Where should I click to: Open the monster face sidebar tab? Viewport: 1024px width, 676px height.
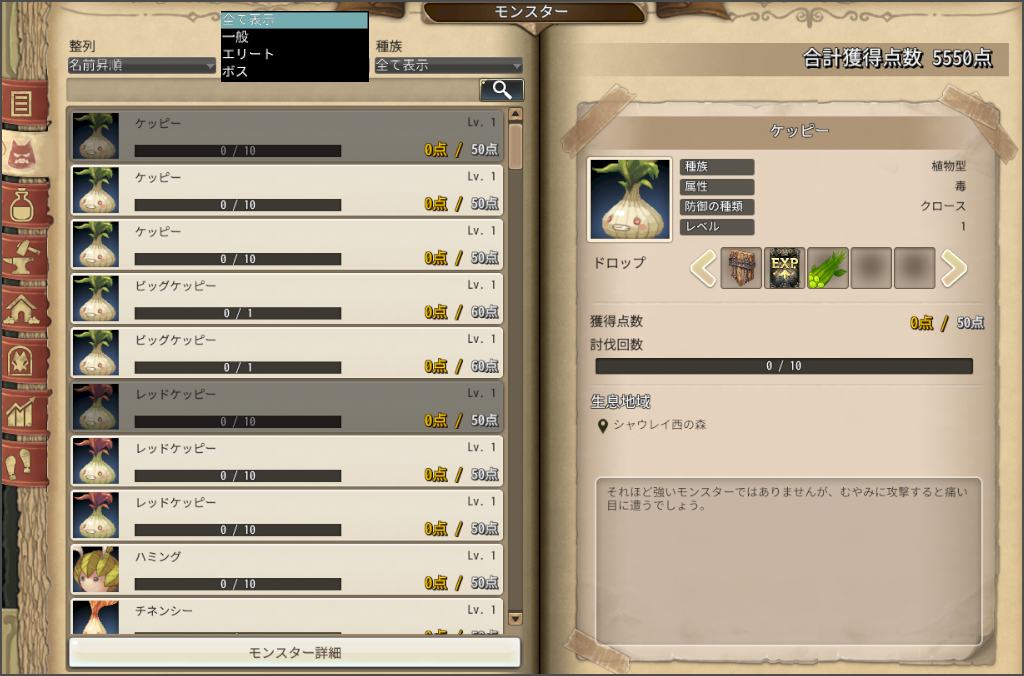point(24,155)
